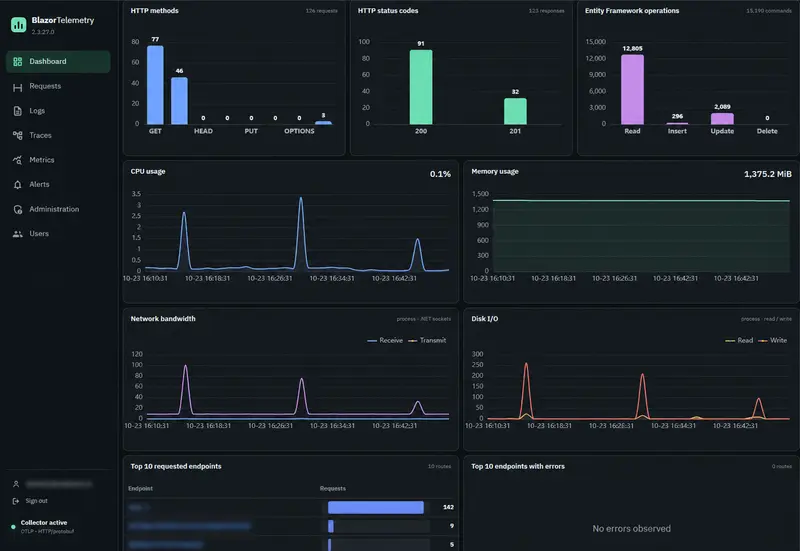Click the HTTP methods bar showing 46
800x551 pixels.
[x=179, y=101]
